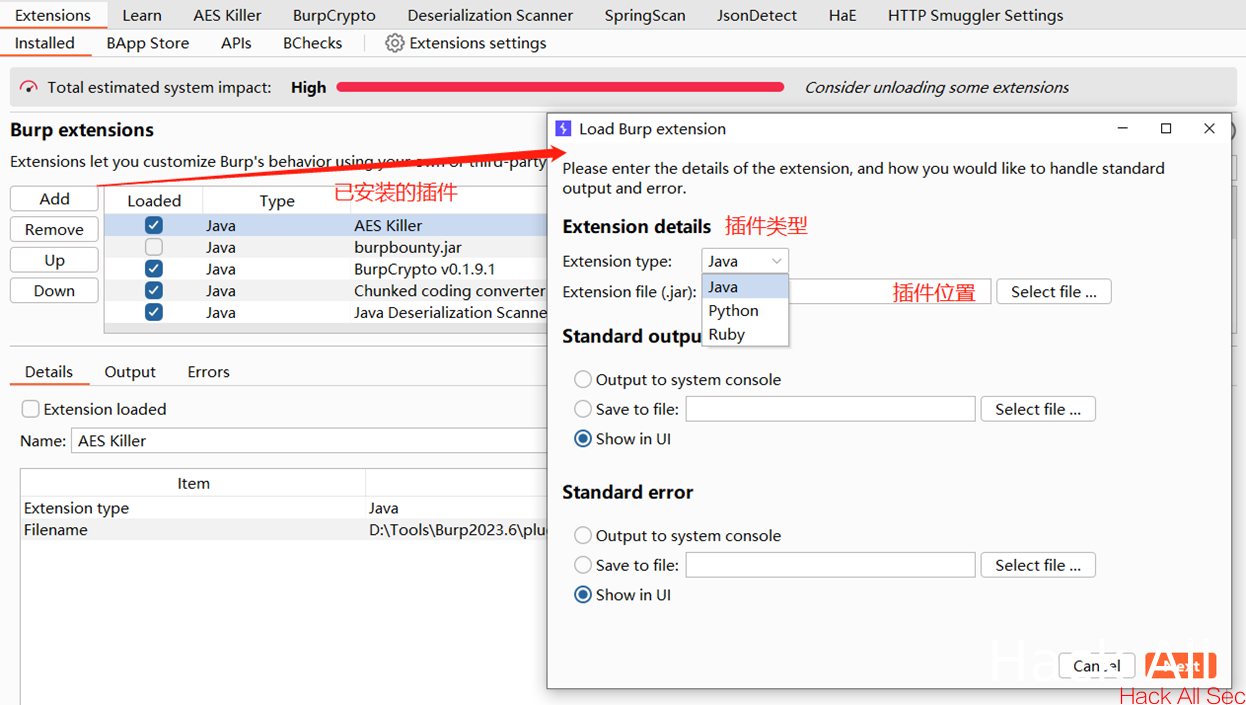This screenshot has width=1246, height=705.
Task: Switch to the Extensions top tab
Action: click(x=53, y=15)
